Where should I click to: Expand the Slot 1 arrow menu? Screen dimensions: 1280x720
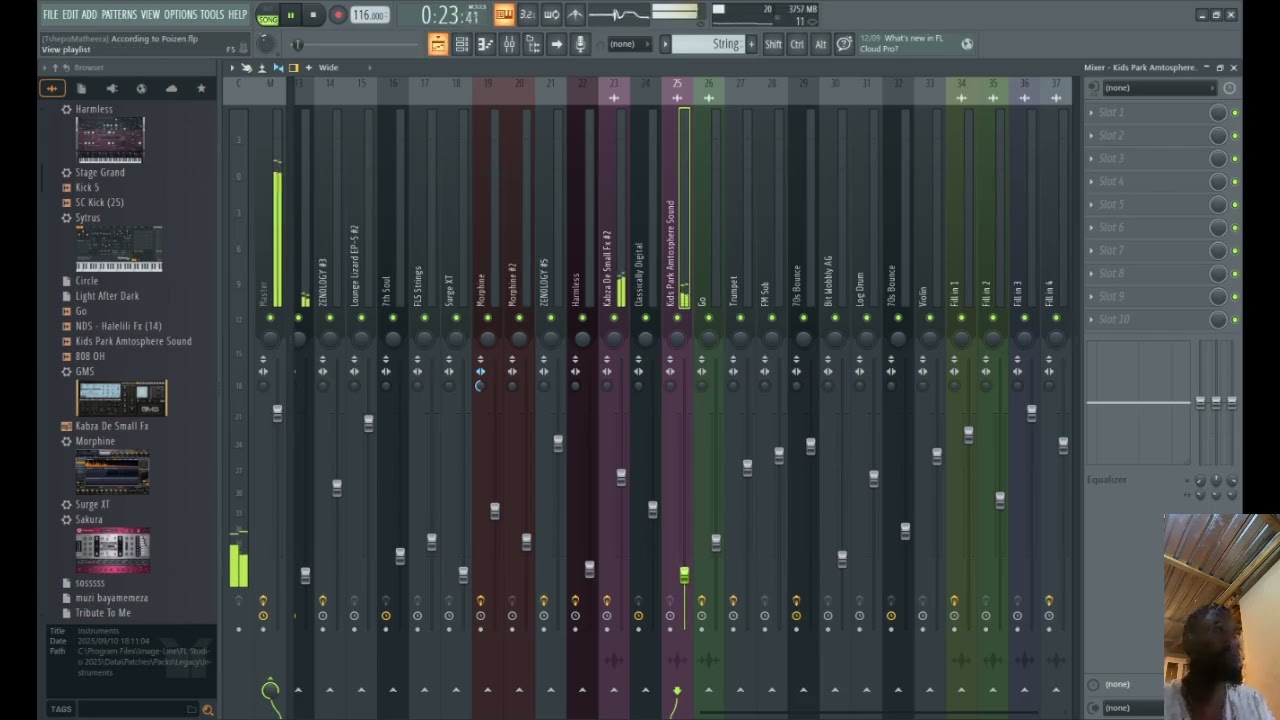click(x=1091, y=113)
